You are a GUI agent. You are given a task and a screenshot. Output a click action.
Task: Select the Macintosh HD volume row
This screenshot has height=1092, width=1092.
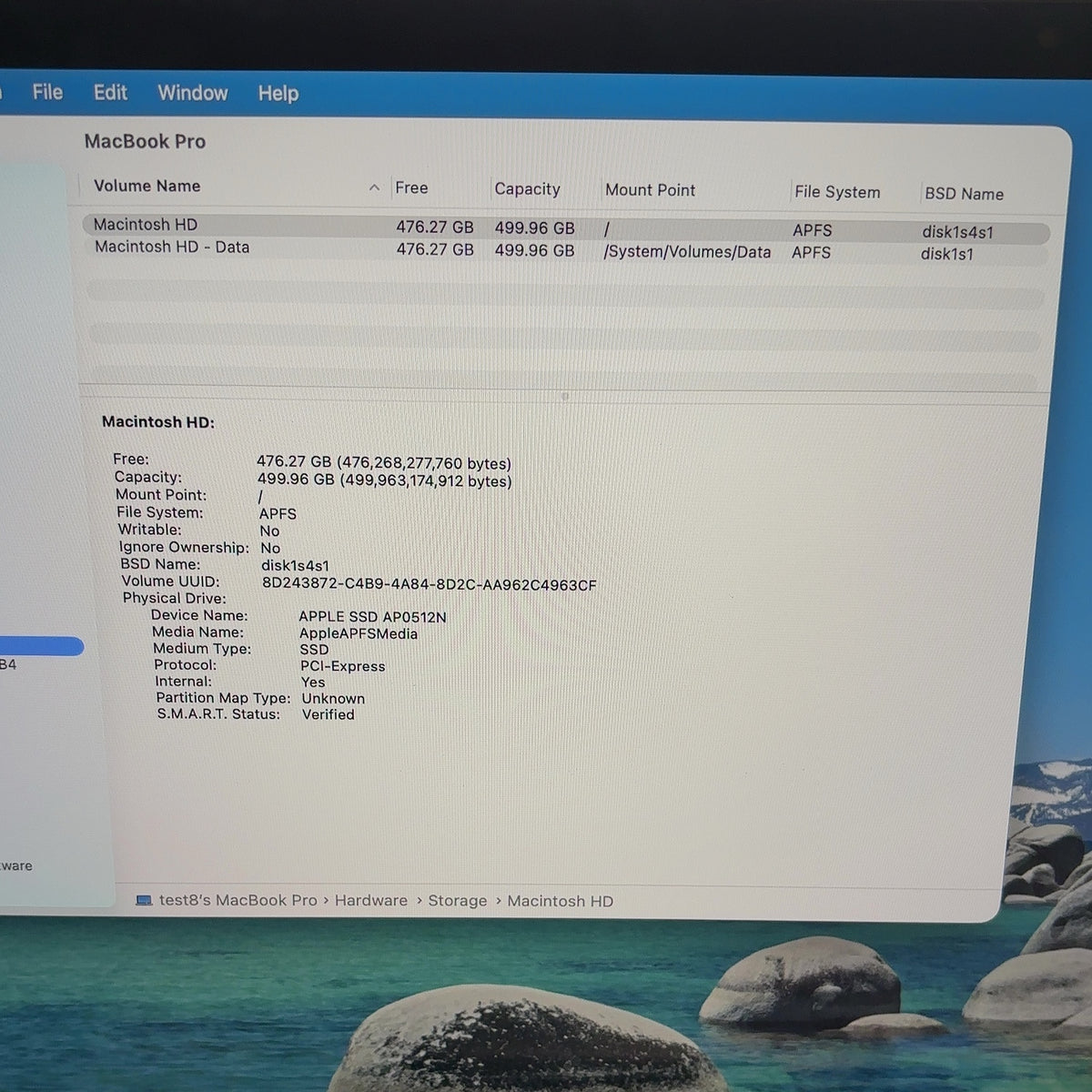[x=566, y=227]
